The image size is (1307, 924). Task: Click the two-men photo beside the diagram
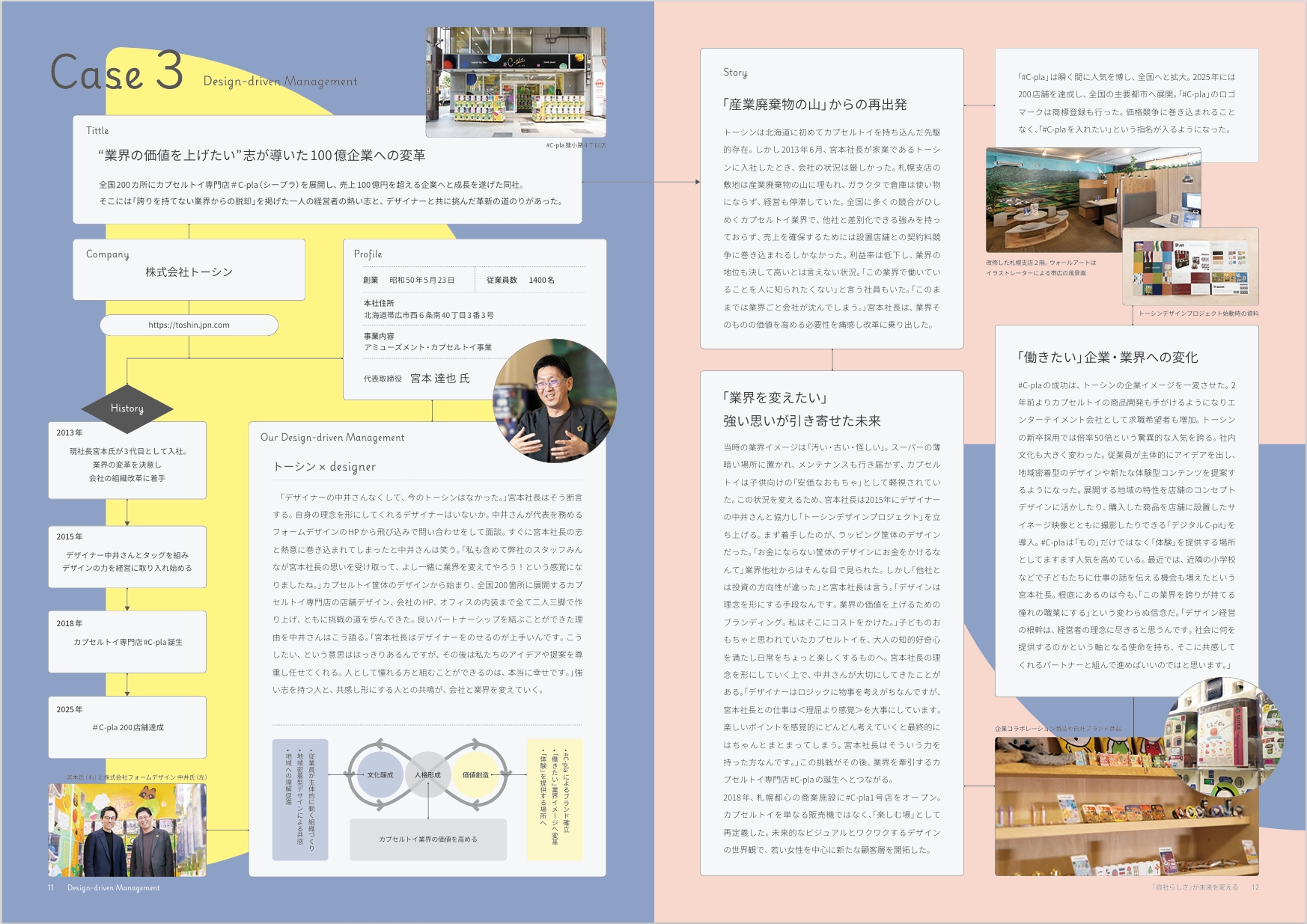[x=127, y=830]
